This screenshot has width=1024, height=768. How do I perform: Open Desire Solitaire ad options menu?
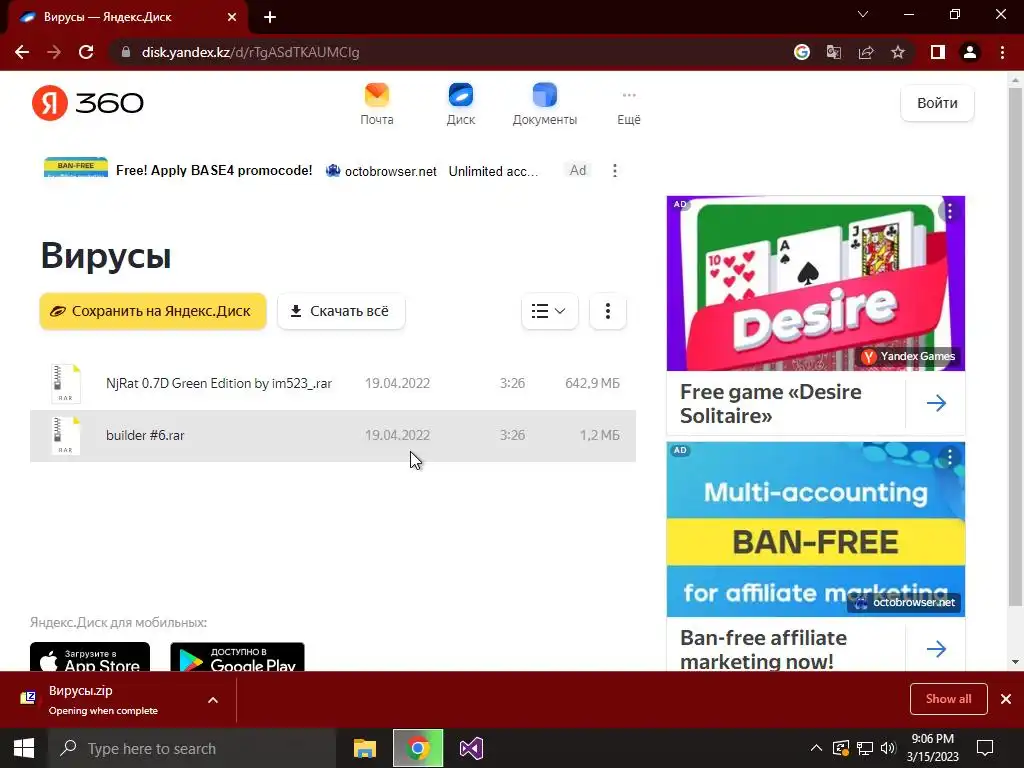tap(950, 211)
